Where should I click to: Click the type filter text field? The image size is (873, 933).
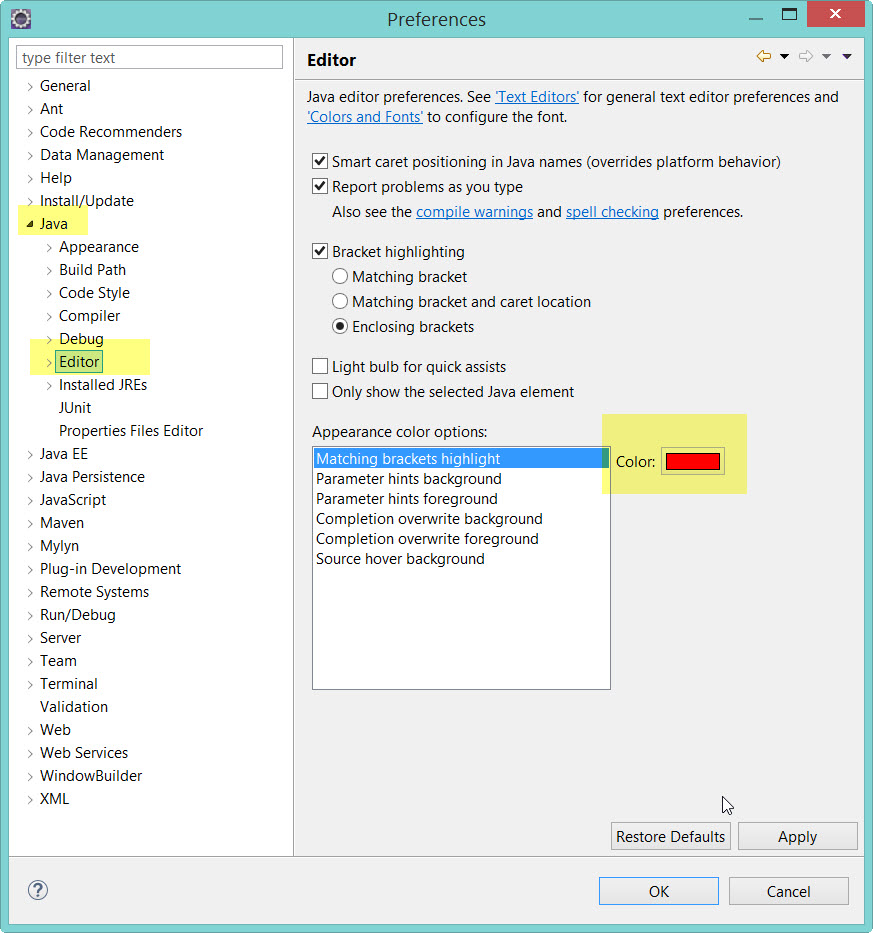149,58
